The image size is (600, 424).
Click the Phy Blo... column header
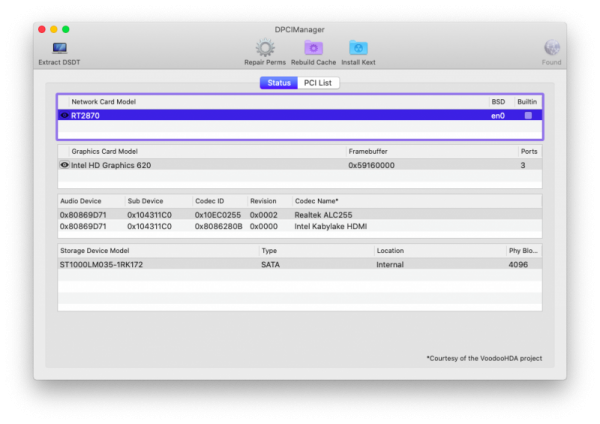click(523, 251)
